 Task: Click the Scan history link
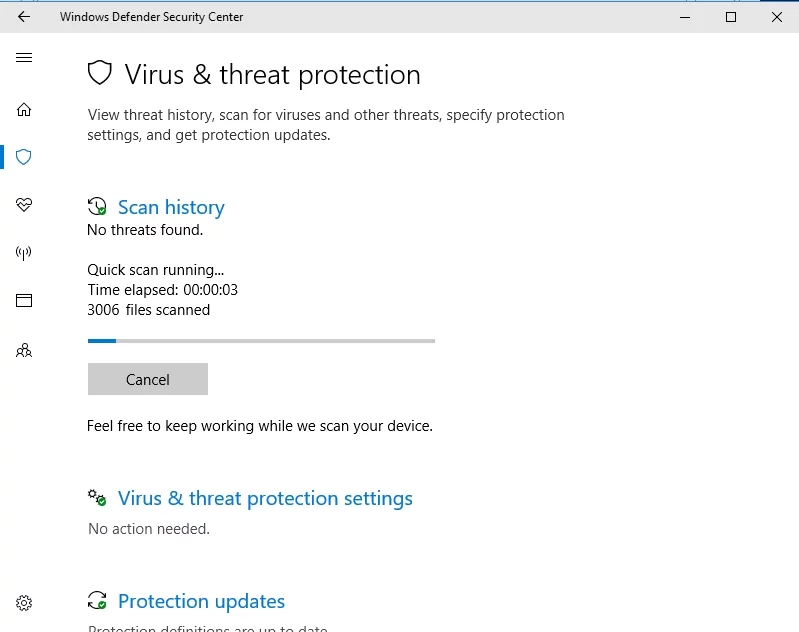[171, 207]
